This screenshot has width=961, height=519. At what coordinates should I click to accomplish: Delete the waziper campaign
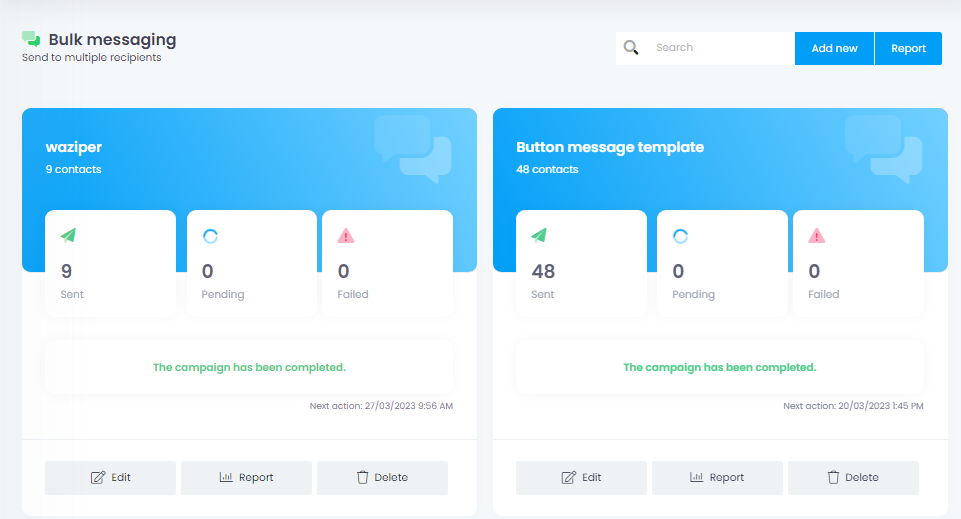382,478
